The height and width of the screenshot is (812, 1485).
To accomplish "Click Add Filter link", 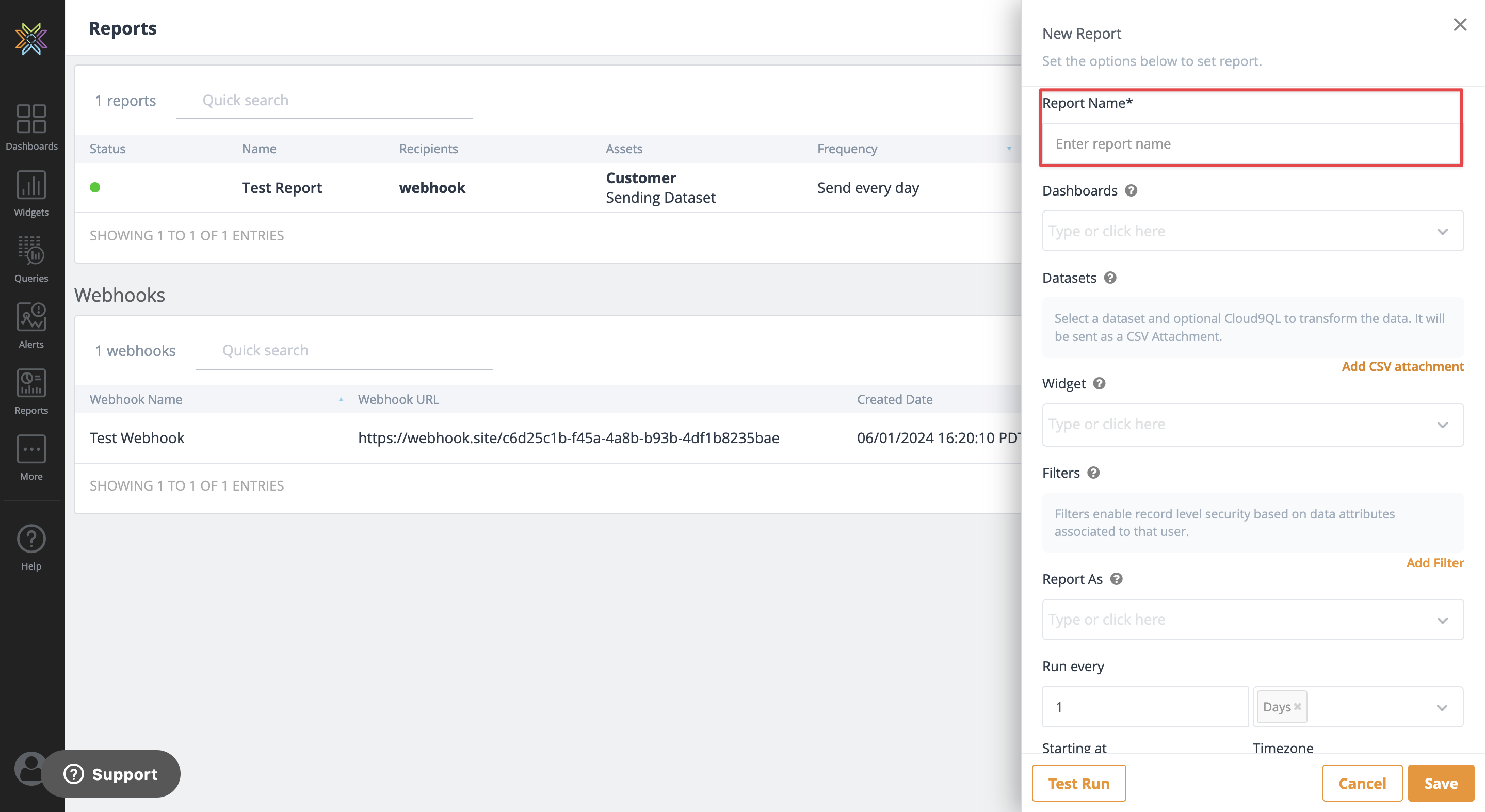I will pyautogui.click(x=1435, y=563).
